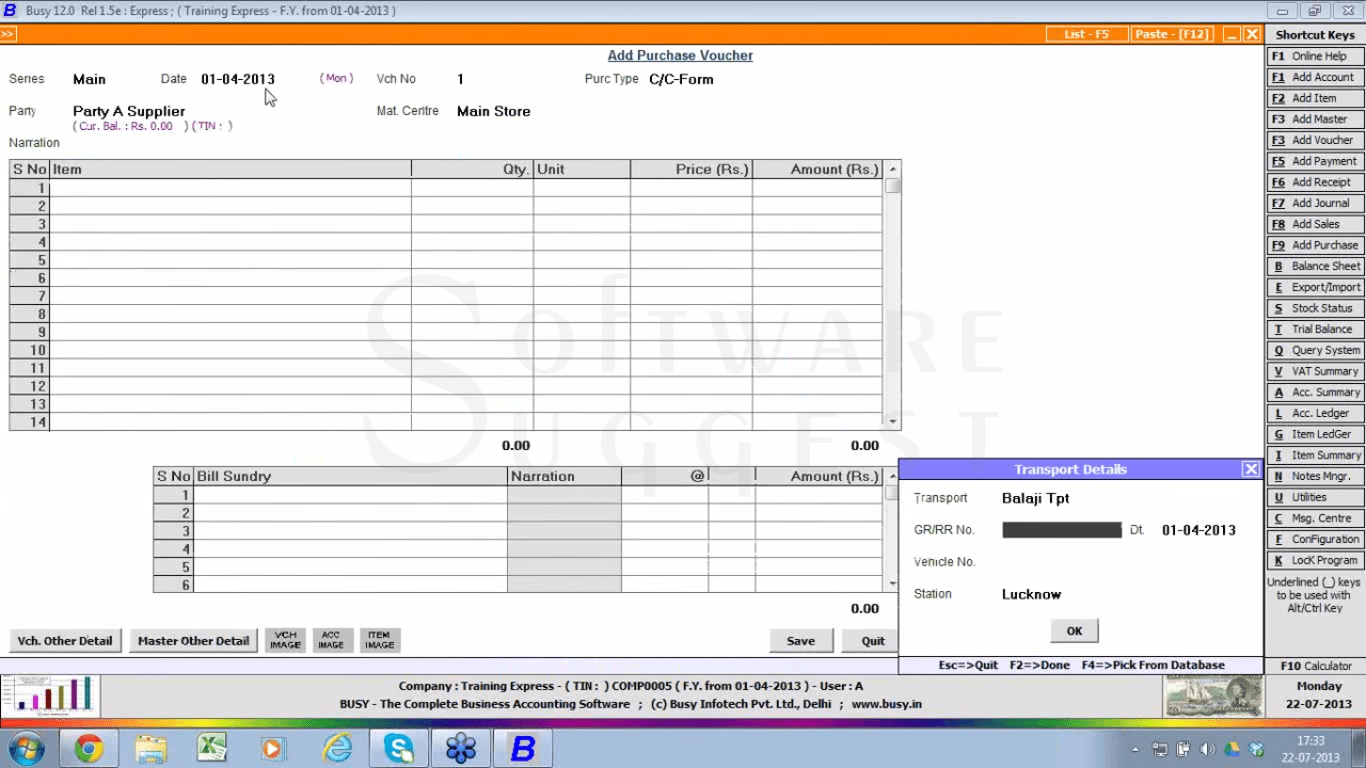Image resolution: width=1366 pixels, height=768 pixels.
Task: Click the GR/RR No. input field
Action: point(1060,529)
